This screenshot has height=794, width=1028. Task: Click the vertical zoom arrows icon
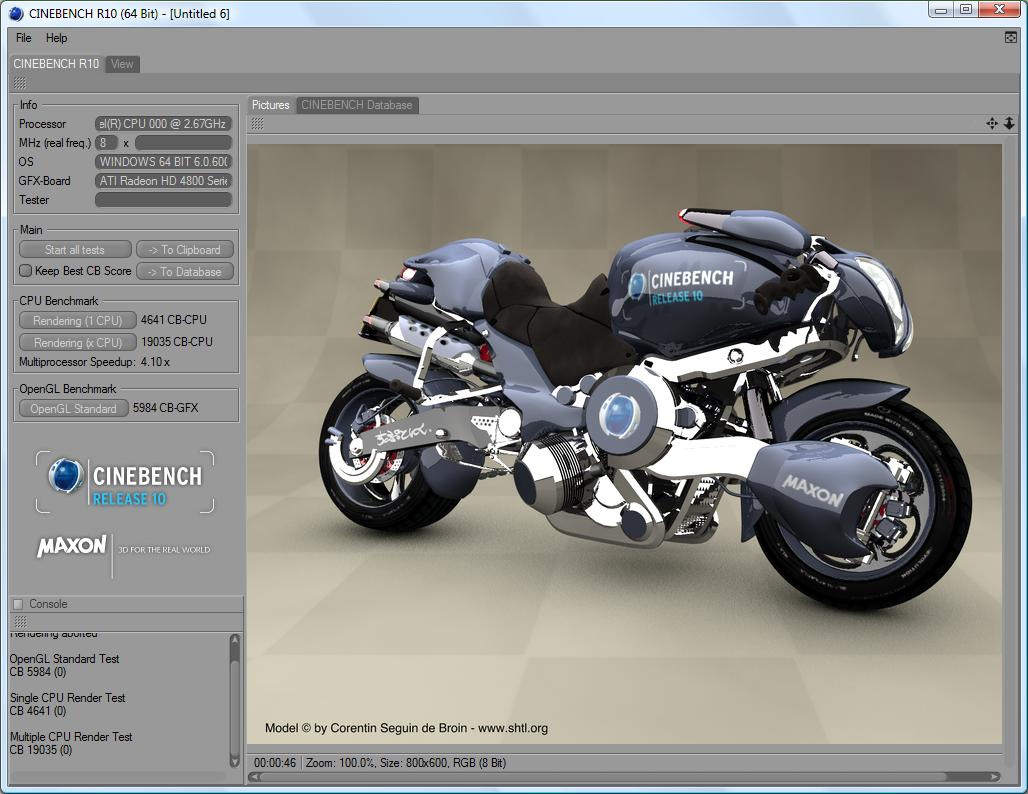(x=1009, y=123)
